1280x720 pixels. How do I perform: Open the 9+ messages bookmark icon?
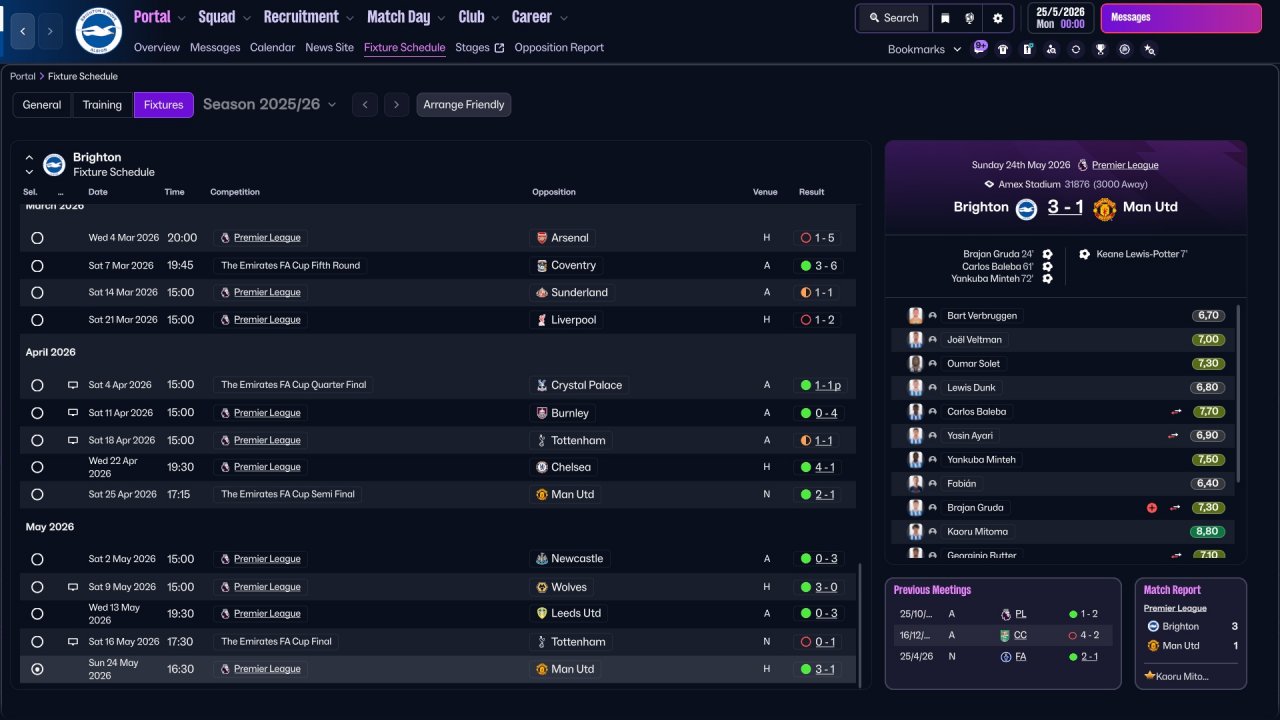[980, 47]
